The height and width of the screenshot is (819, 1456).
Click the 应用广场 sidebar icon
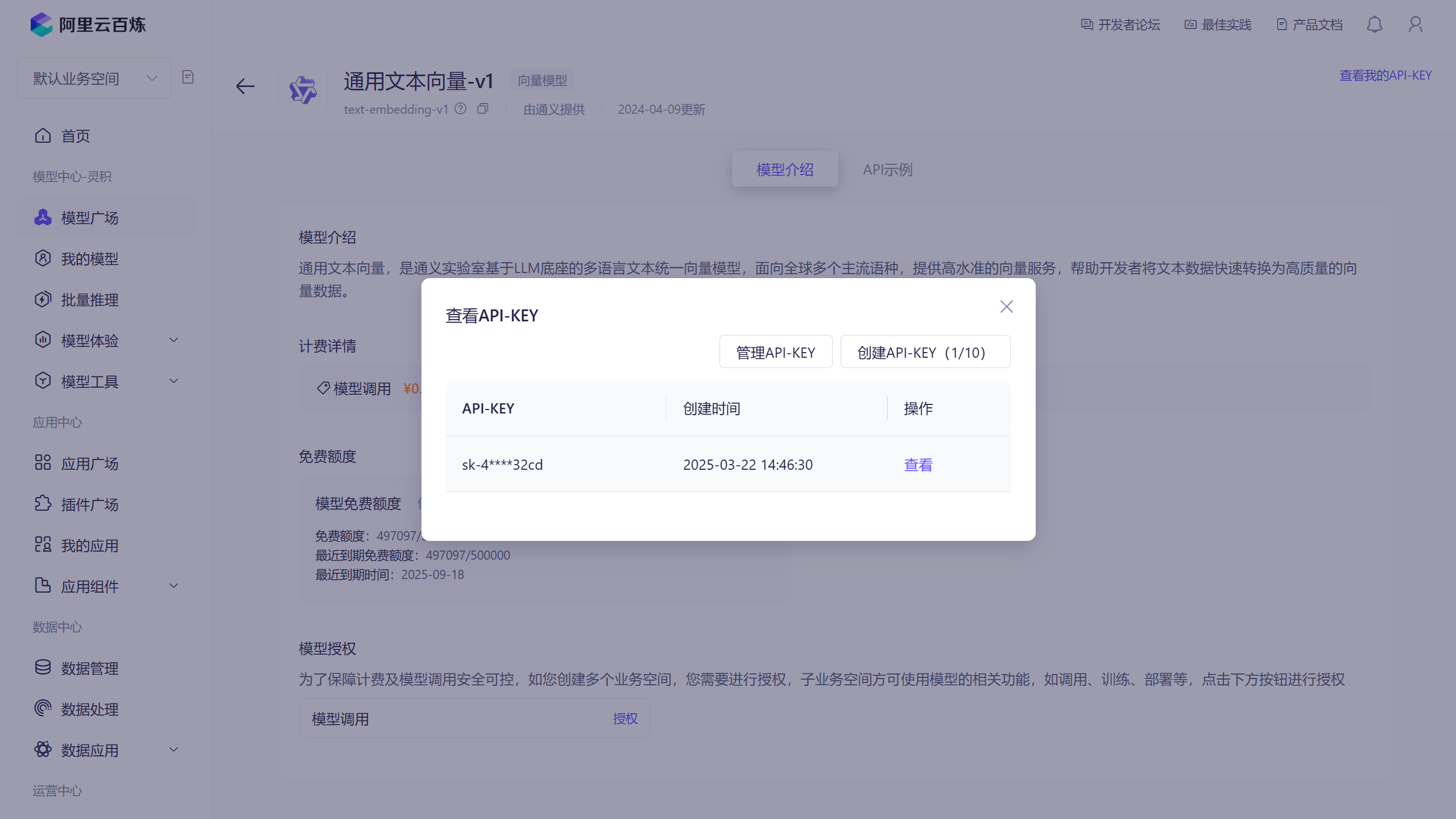point(43,463)
